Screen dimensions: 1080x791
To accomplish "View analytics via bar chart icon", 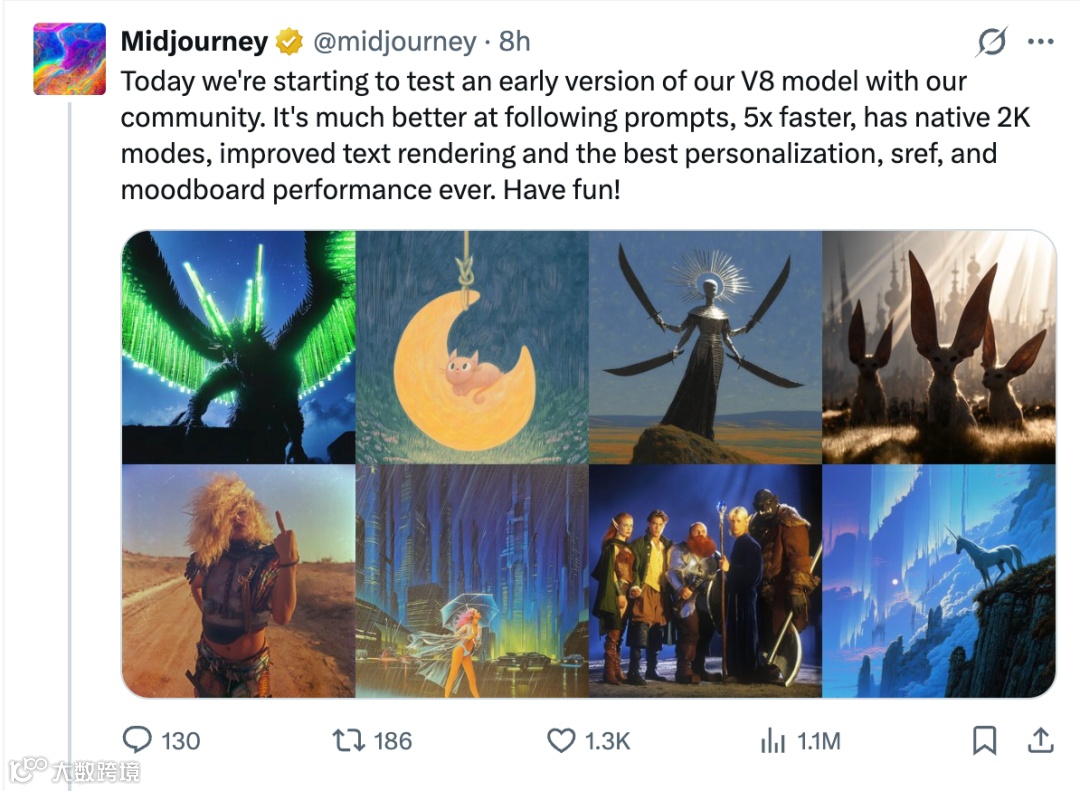I will click(x=773, y=741).
